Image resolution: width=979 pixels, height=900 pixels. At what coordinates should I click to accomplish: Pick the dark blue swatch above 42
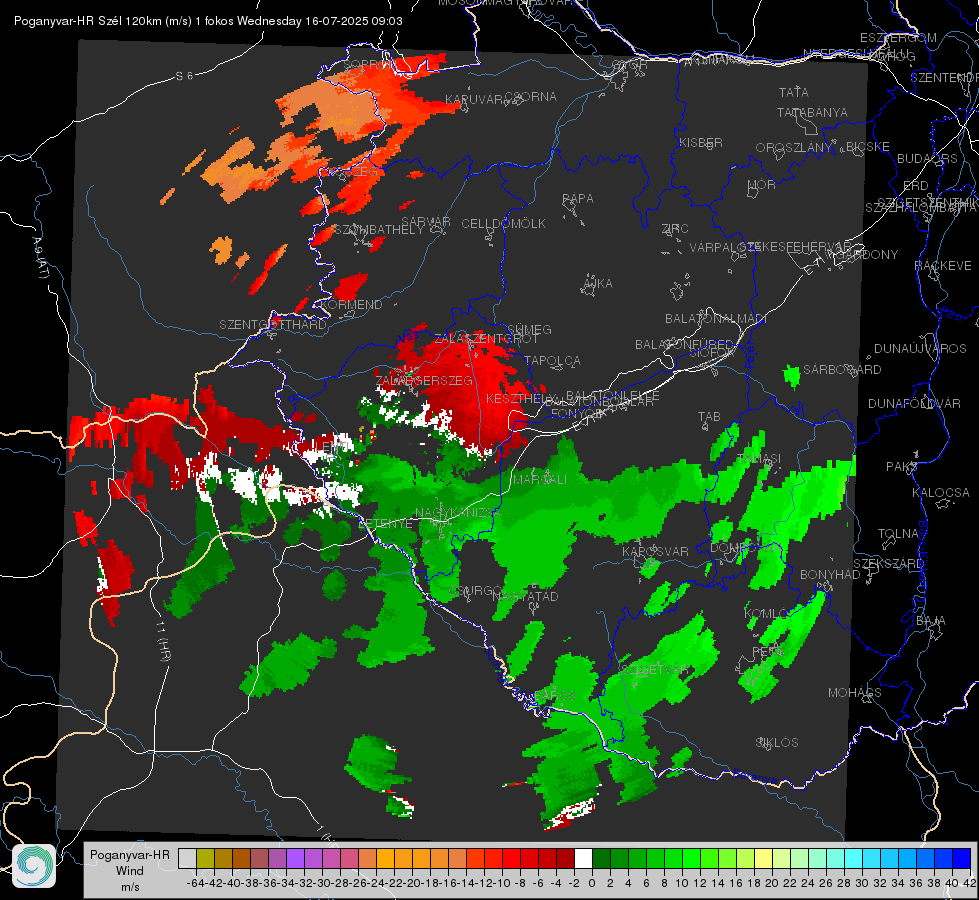click(962, 859)
